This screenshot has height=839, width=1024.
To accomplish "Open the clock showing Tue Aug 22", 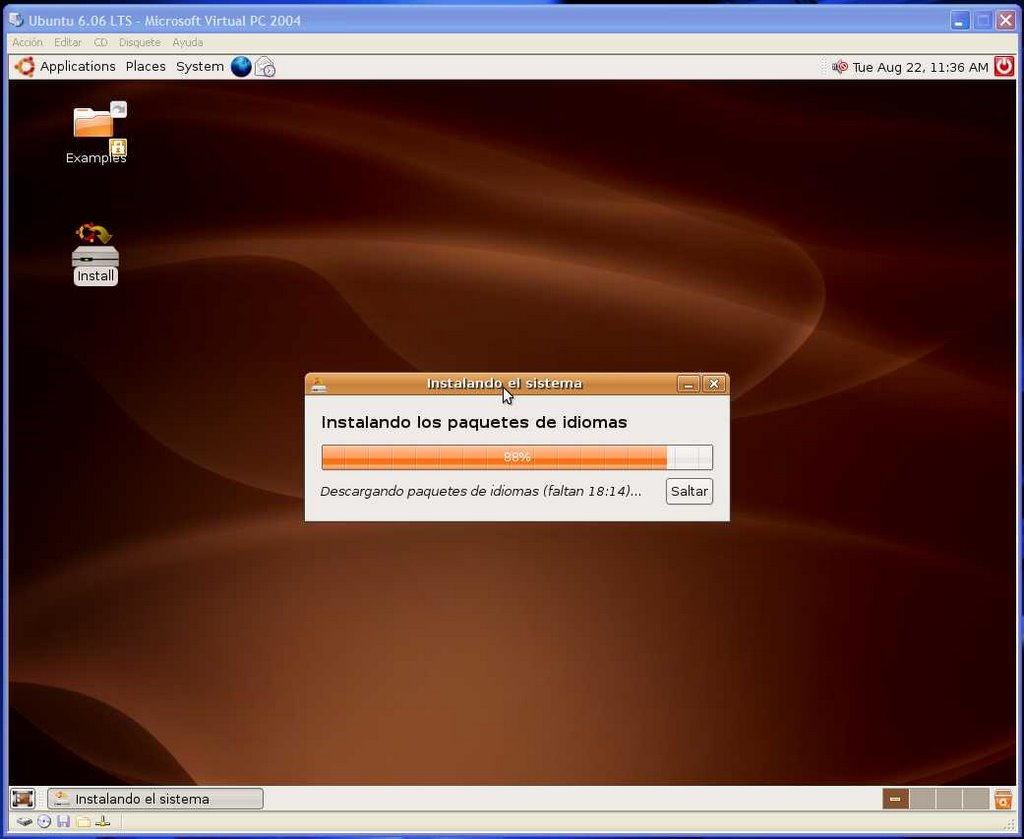I will click(920, 67).
